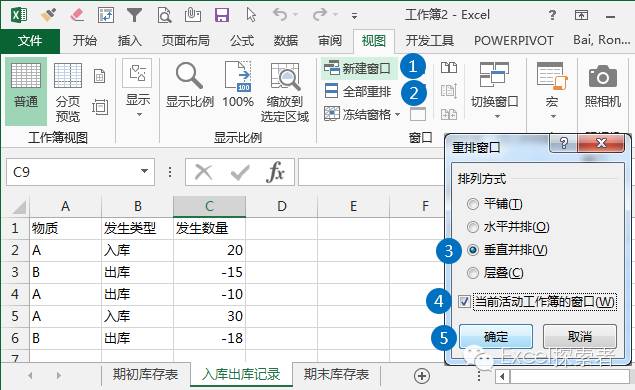
Task: Switch to Normal (普通) view
Action: click(26, 91)
